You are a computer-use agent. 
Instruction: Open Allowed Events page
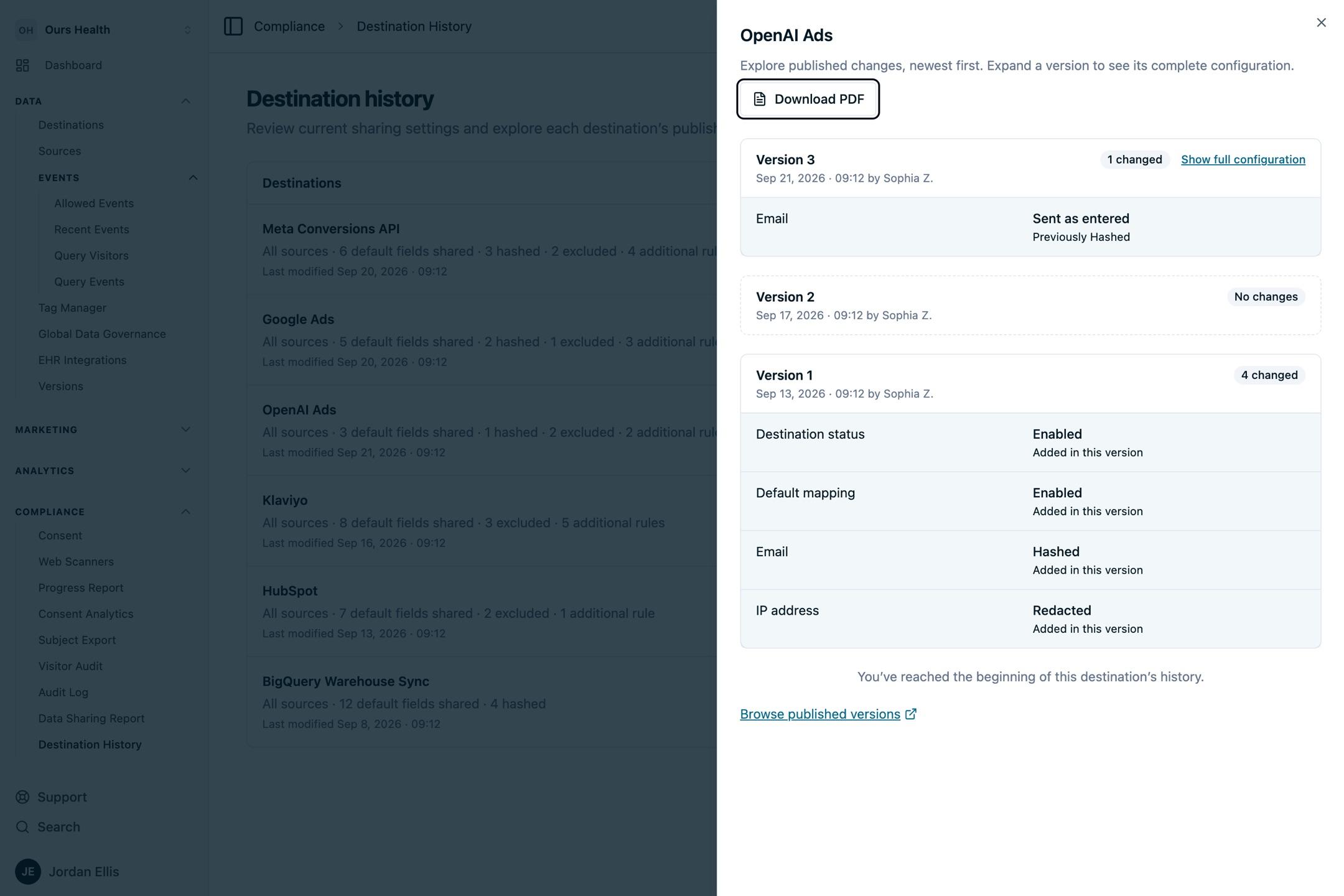pos(94,203)
